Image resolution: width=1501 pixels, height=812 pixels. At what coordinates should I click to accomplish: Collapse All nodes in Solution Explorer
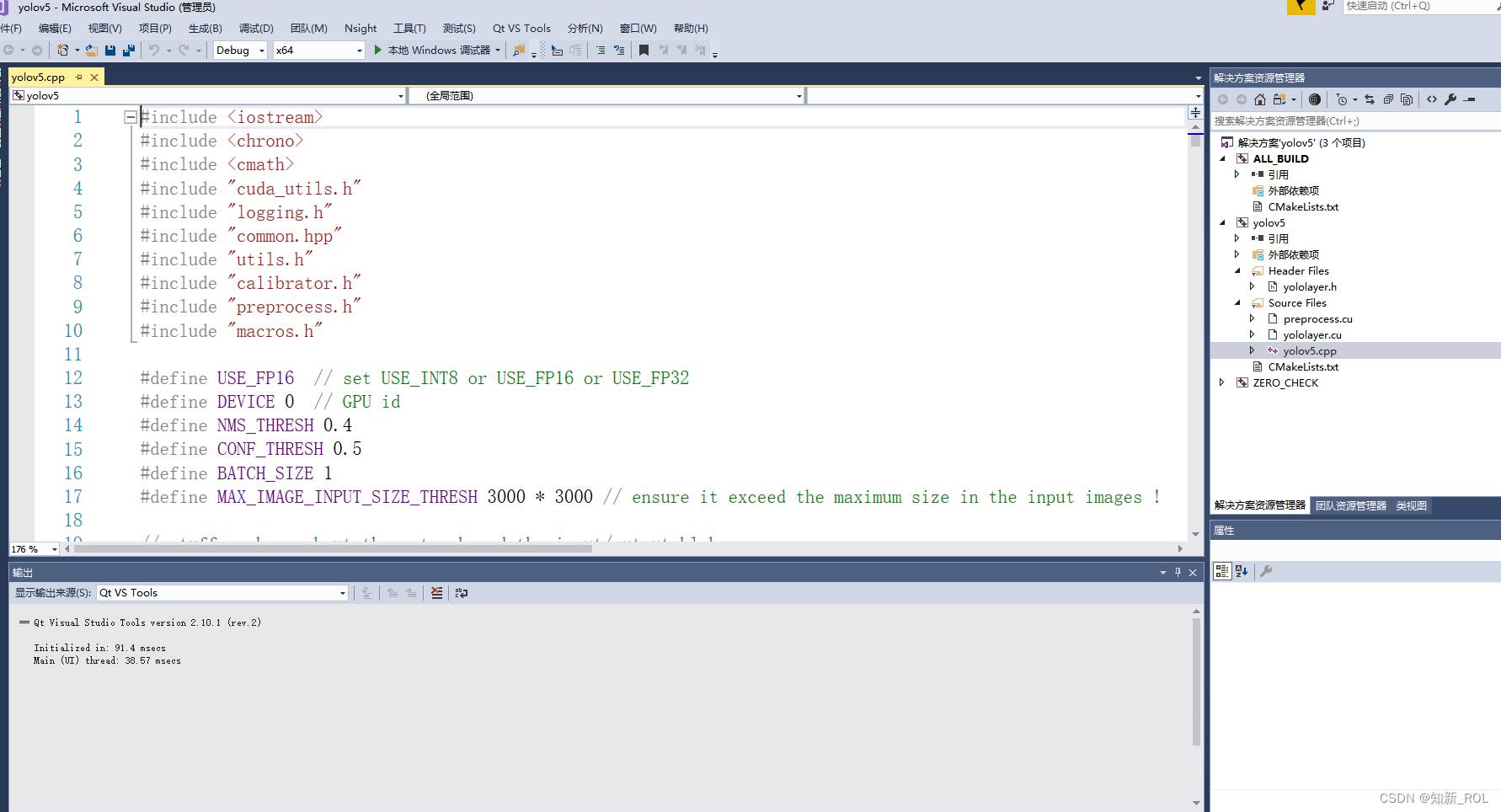[x=1388, y=99]
